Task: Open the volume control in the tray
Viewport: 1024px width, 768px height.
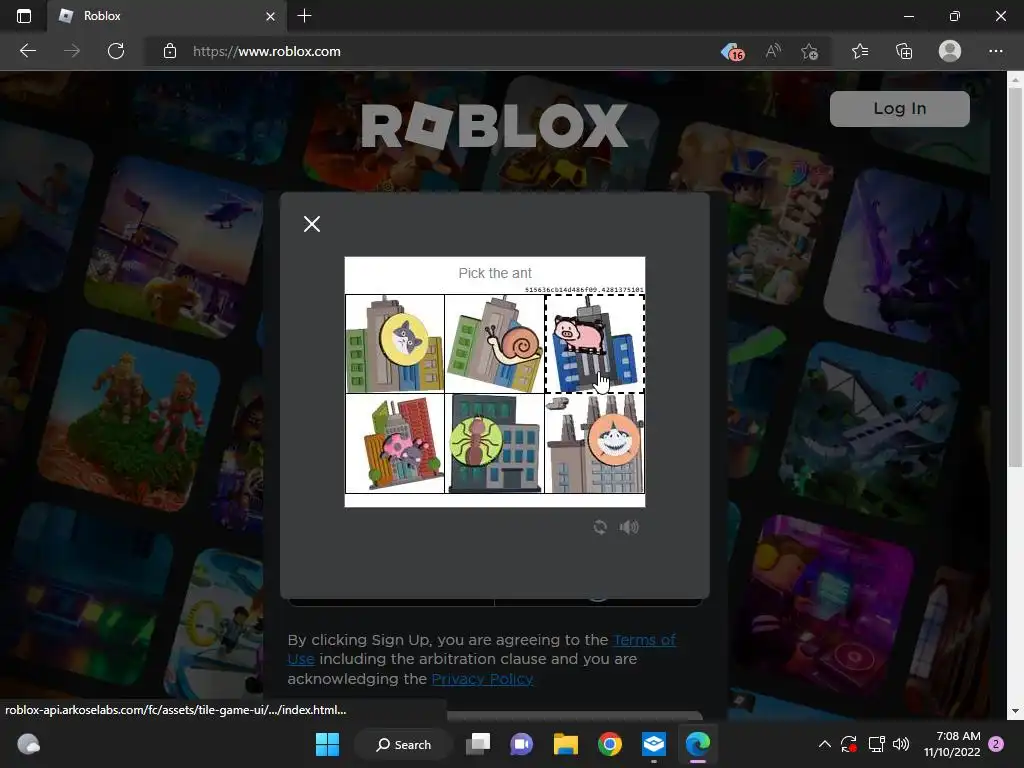Action: click(x=901, y=744)
